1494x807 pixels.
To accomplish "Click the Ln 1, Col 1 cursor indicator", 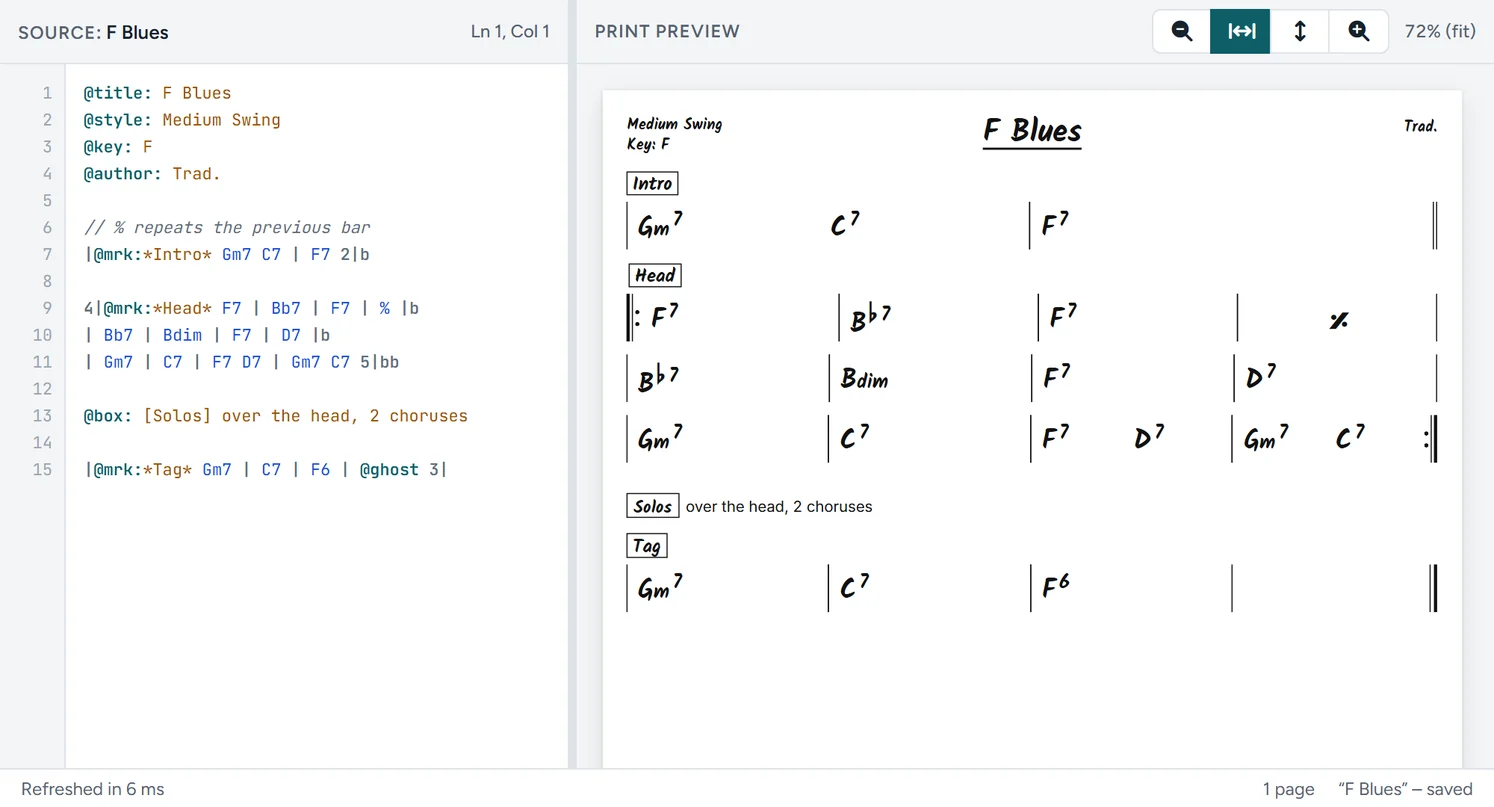I will [510, 31].
